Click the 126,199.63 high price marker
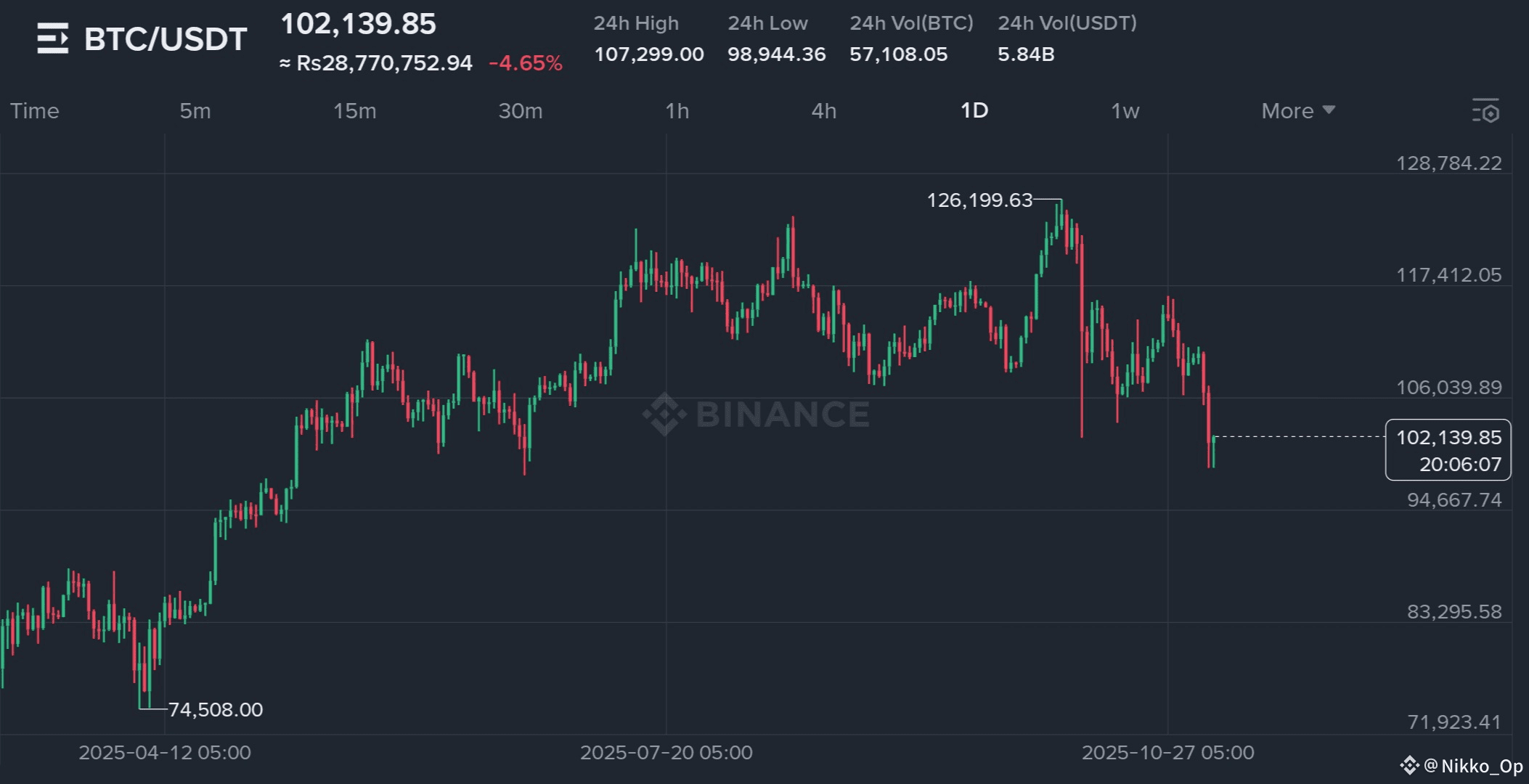 click(x=979, y=200)
